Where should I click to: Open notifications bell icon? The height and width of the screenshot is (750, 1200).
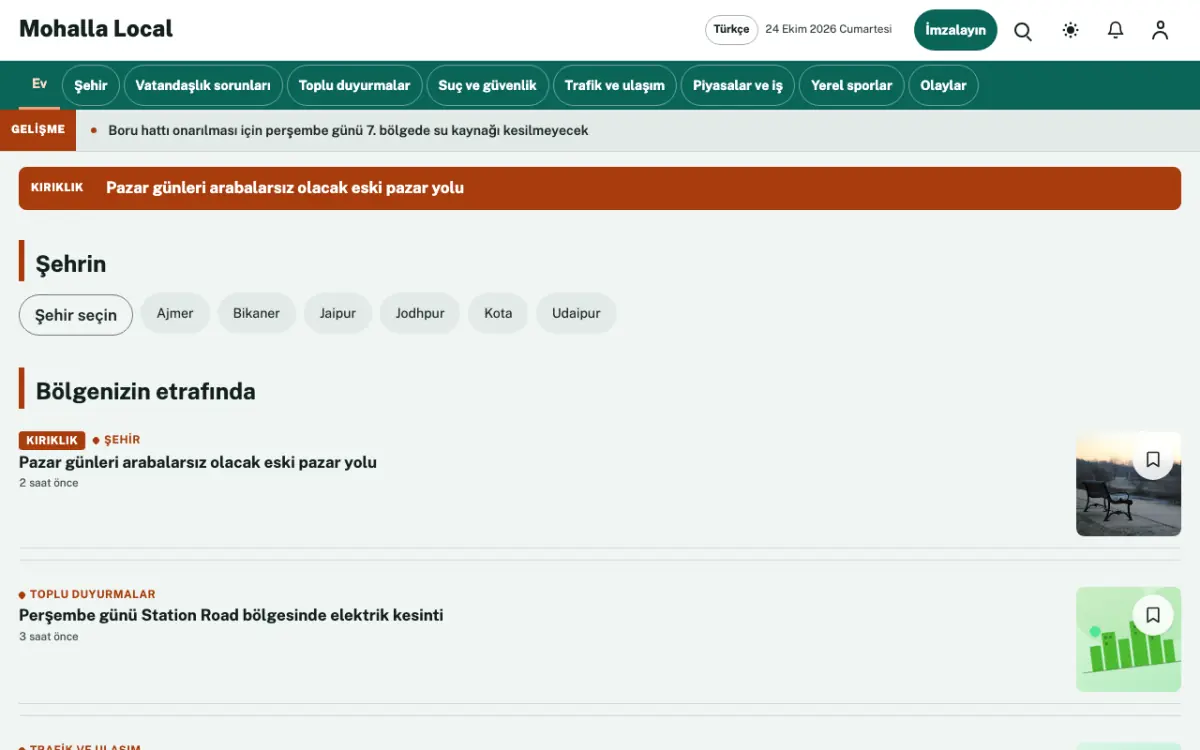point(1115,30)
